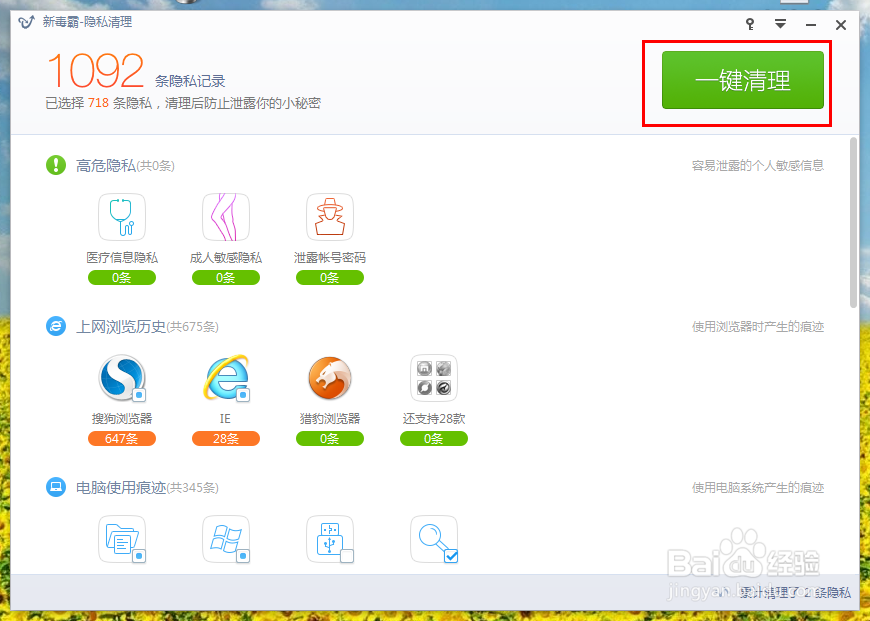Select the IE browser traces icon

(225, 377)
